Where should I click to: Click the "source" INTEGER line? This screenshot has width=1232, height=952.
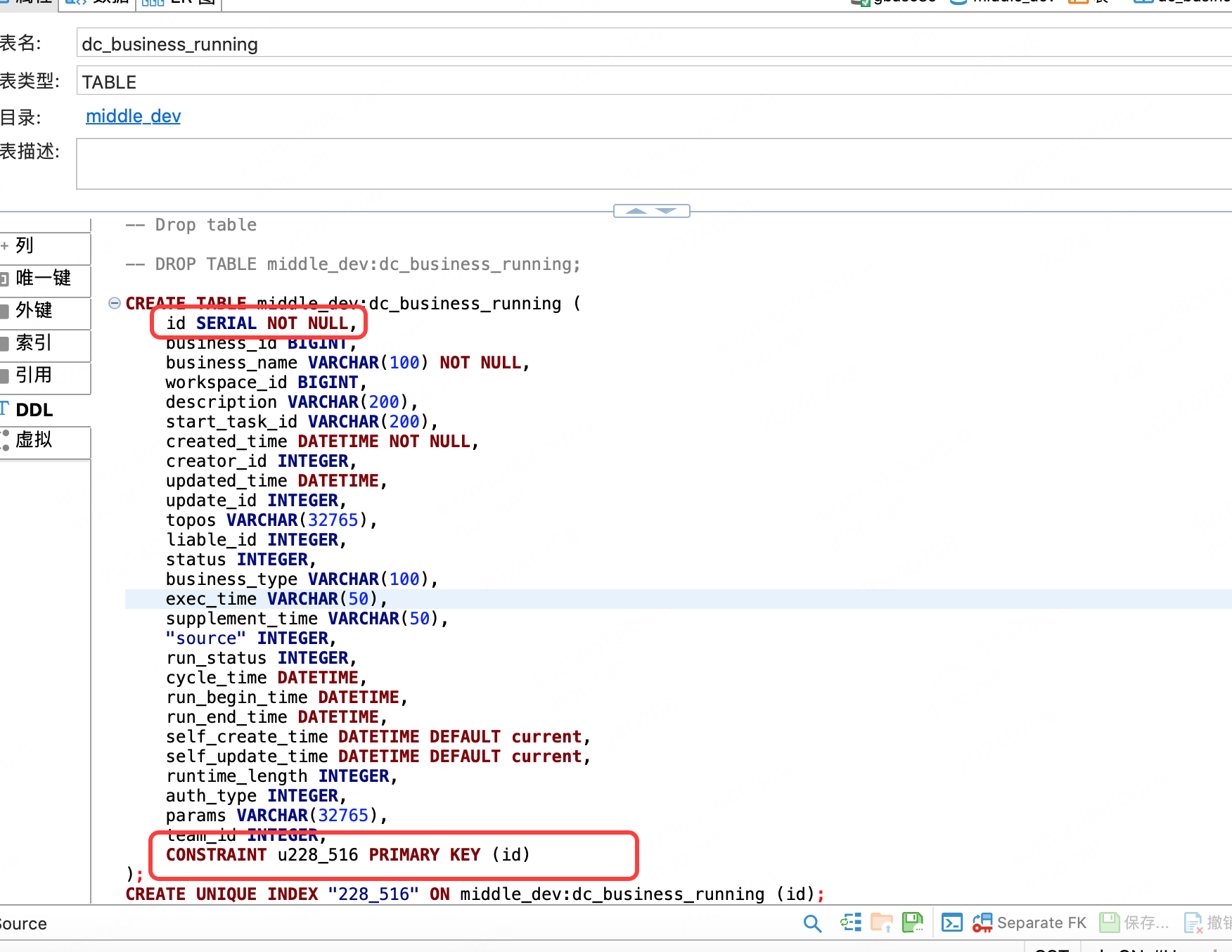[x=252, y=638]
